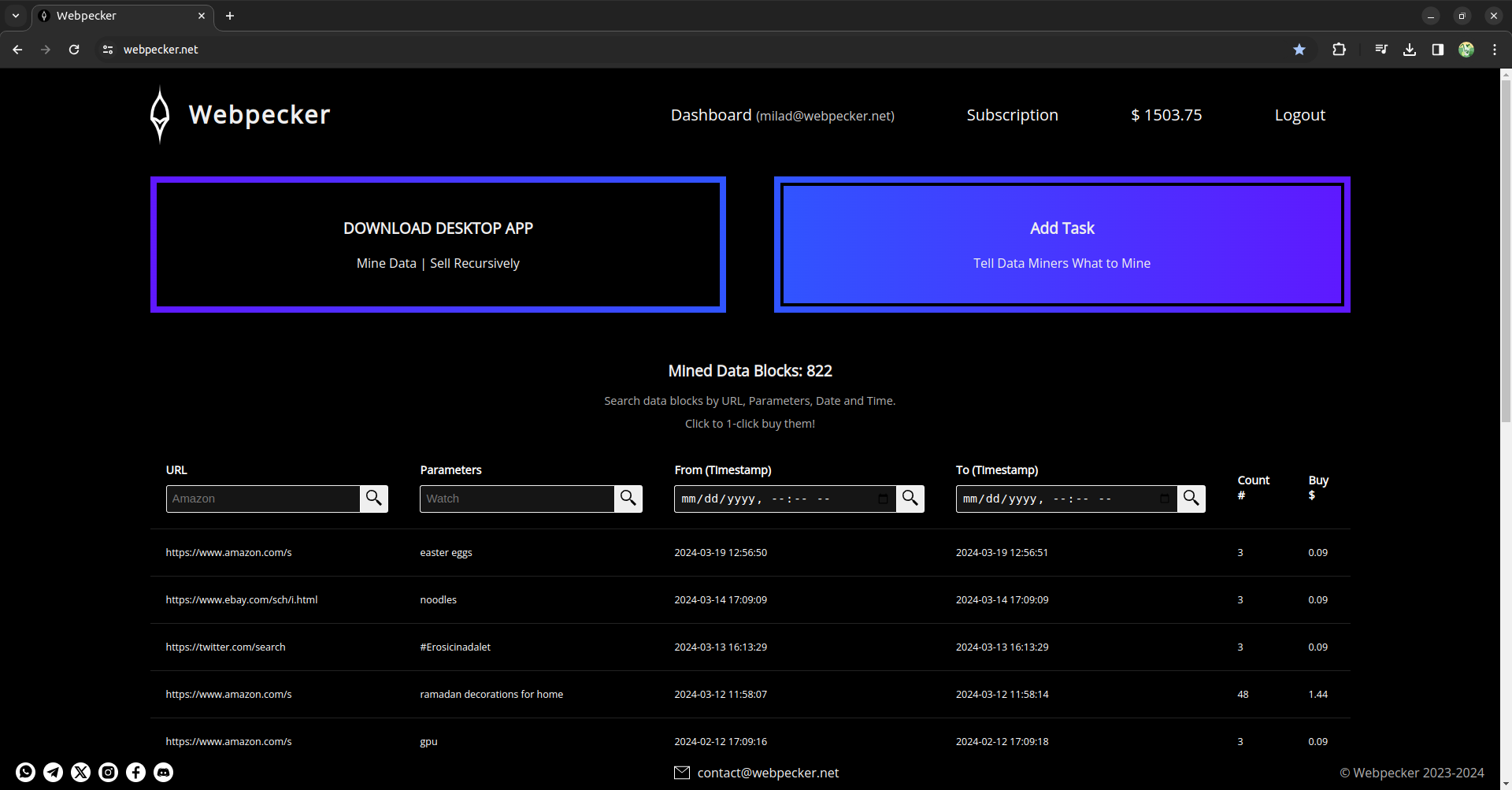Click Logout in the header
The width and height of the screenshot is (1512, 790).
coord(1299,115)
